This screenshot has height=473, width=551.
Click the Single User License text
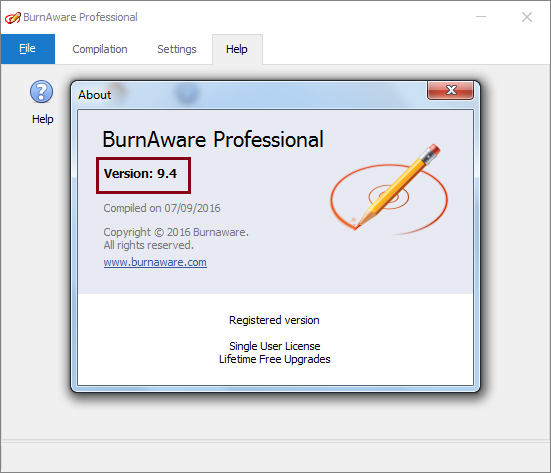click(x=274, y=346)
